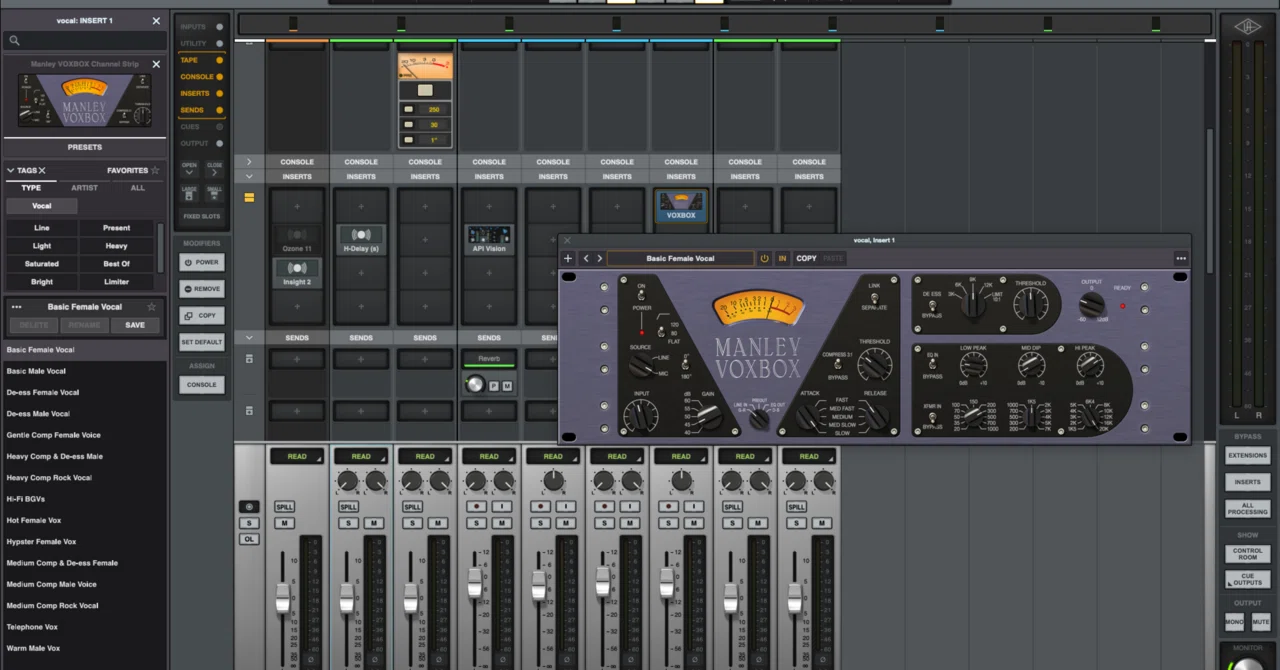This screenshot has height=670, width=1280.
Task: Click the Universal Audio logo
Action: (1247, 27)
